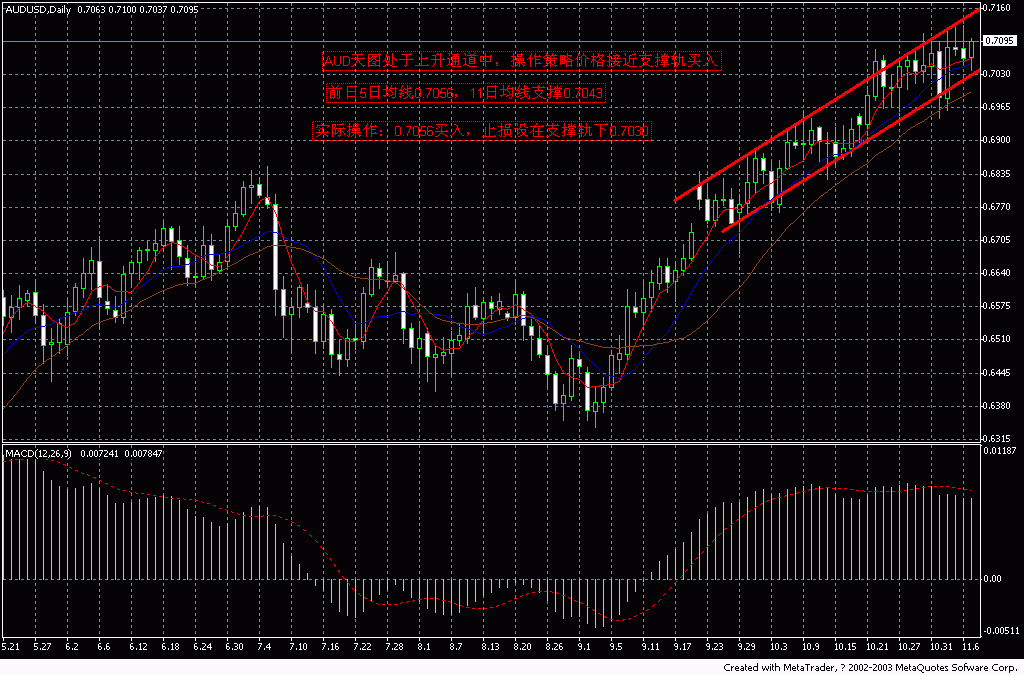The height and width of the screenshot is (675, 1024).
Task: Click the 0.7030 price axis label
Action: pos(999,74)
